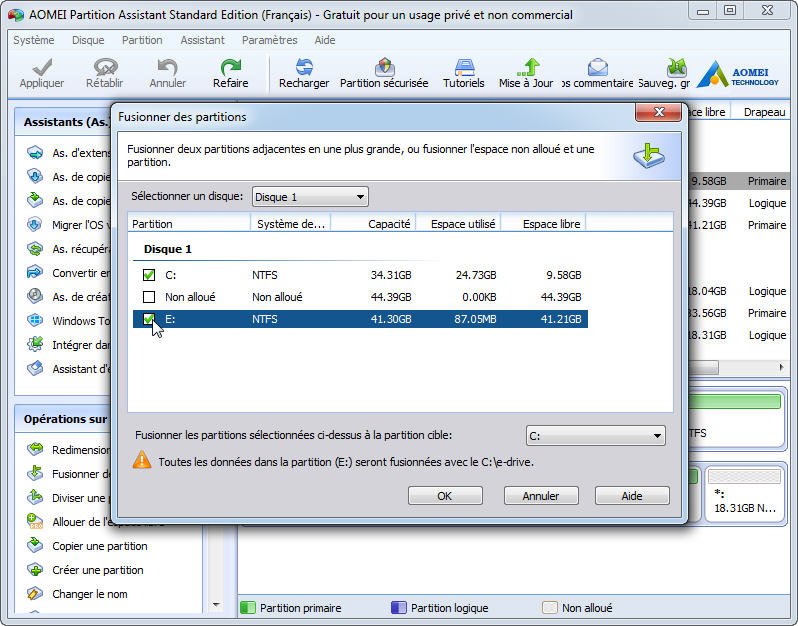The width and height of the screenshot is (798, 626).
Task: Open Migrer l'OS wizard icon
Action: 35,224
